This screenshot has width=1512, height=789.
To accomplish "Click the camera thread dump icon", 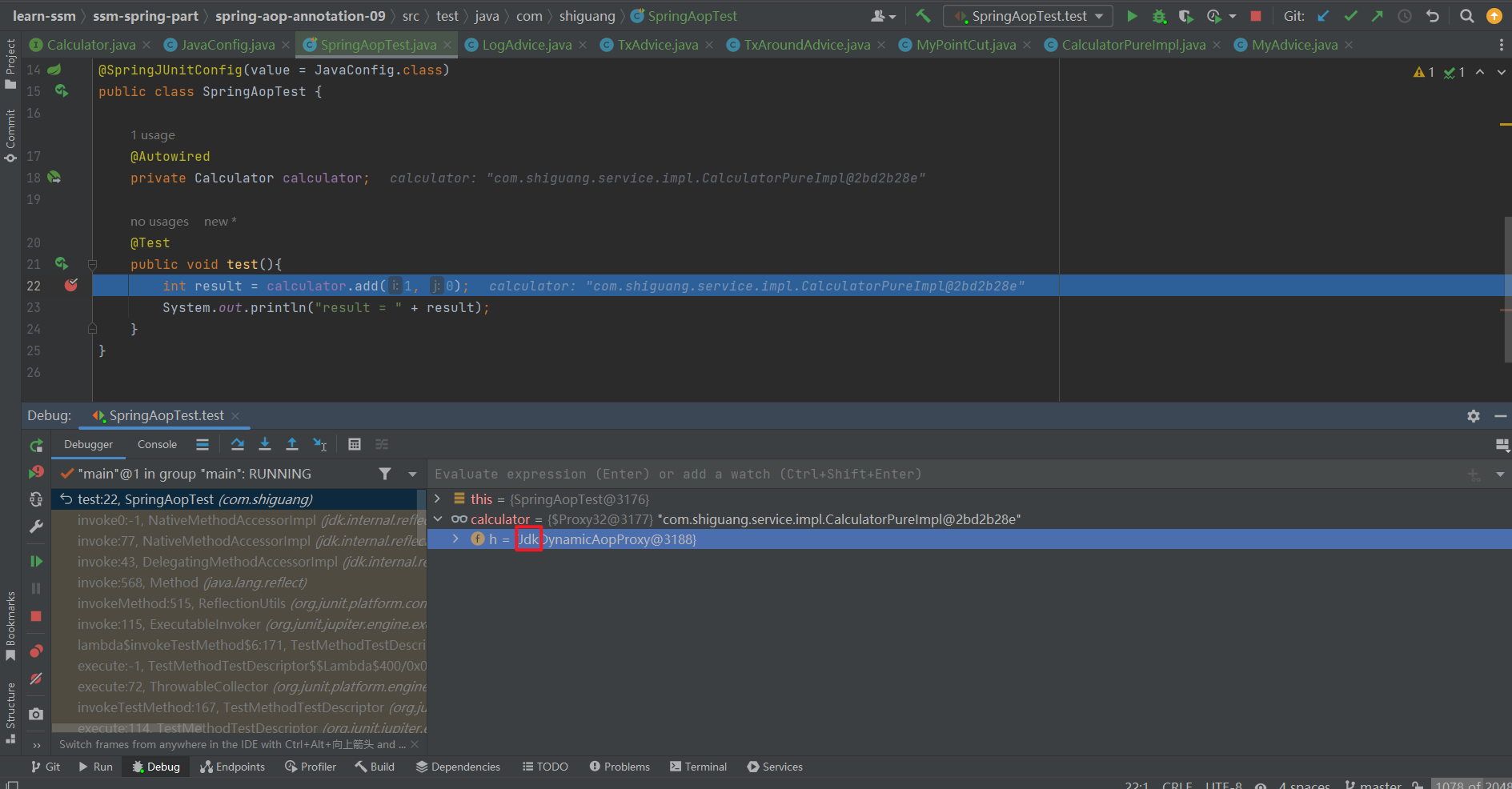I will point(36,714).
